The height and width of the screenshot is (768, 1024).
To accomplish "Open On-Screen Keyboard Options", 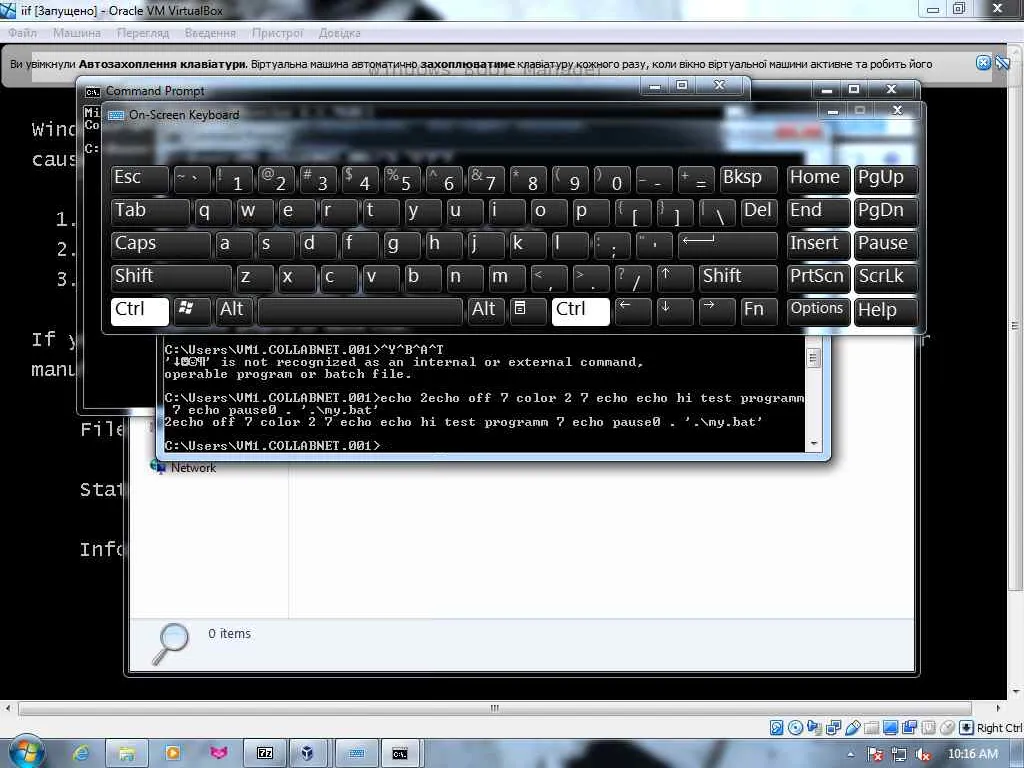I will click(x=818, y=311).
